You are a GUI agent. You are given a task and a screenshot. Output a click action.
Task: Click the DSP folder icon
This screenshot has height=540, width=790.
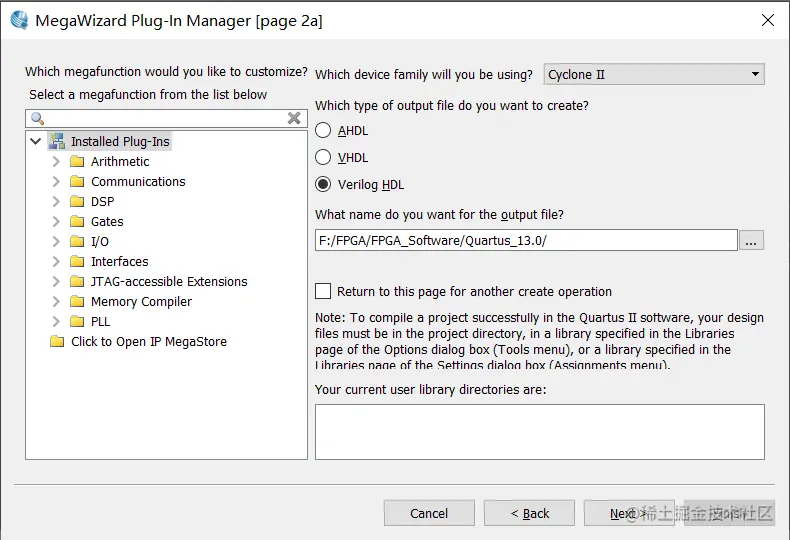pos(77,201)
